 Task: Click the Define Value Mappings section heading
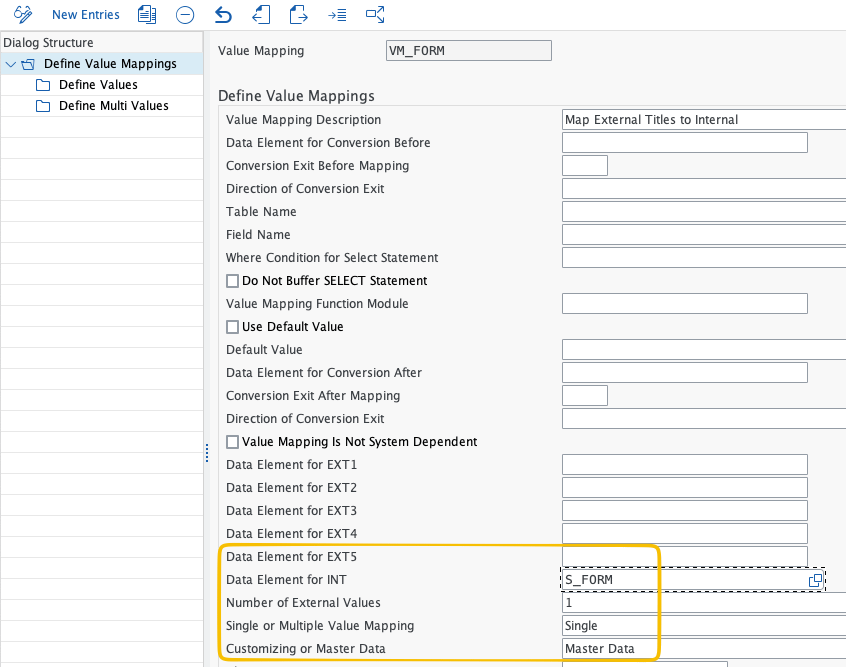pos(296,96)
